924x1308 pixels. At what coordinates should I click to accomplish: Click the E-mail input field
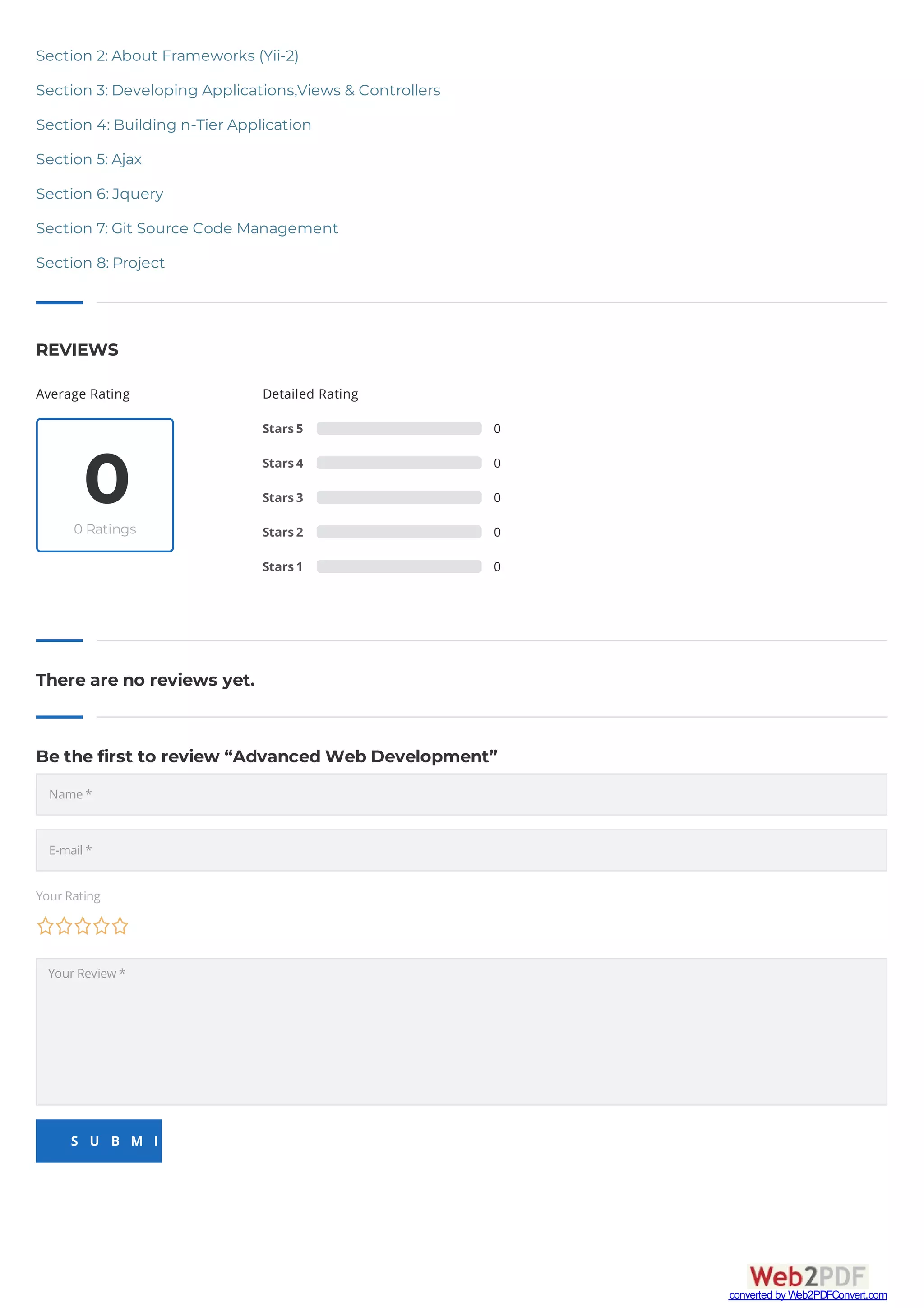[461, 850]
